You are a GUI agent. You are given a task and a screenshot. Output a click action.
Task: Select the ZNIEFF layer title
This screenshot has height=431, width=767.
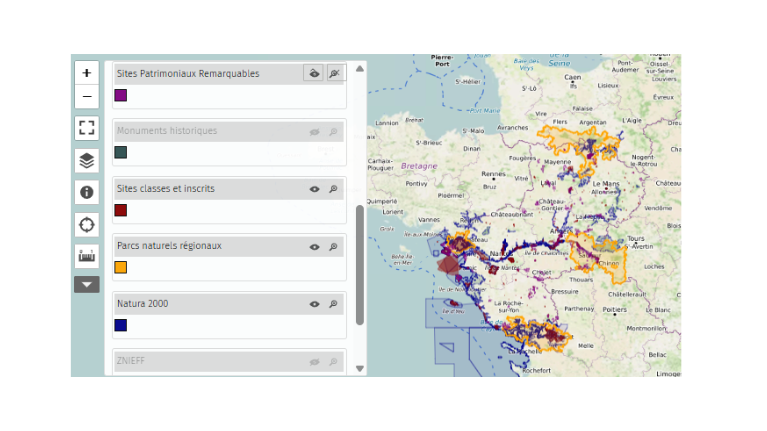pyautogui.click(x=131, y=361)
